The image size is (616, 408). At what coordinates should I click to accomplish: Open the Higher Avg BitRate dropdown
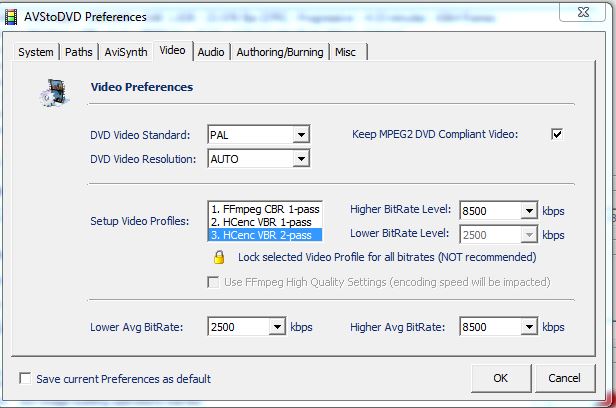tap(529, 327)
